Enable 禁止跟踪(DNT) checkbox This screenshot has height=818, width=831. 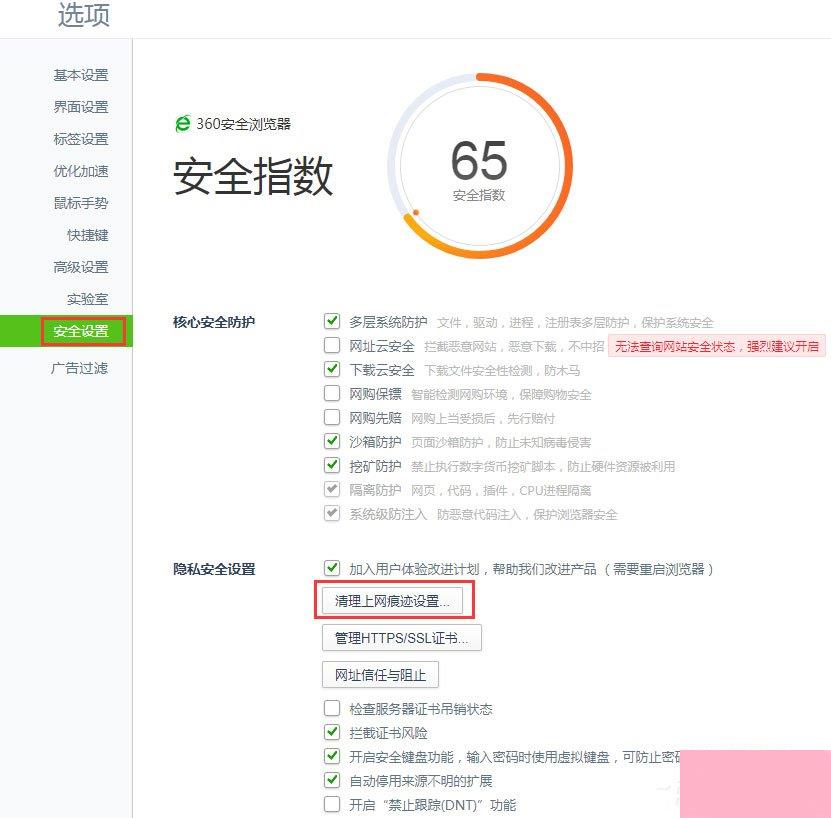(332, 804)
